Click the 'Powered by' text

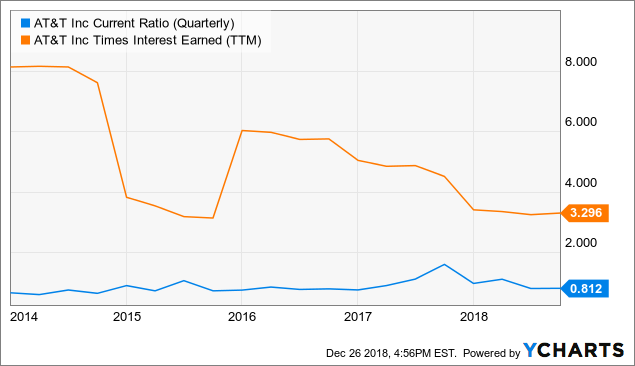pos(491,353)
